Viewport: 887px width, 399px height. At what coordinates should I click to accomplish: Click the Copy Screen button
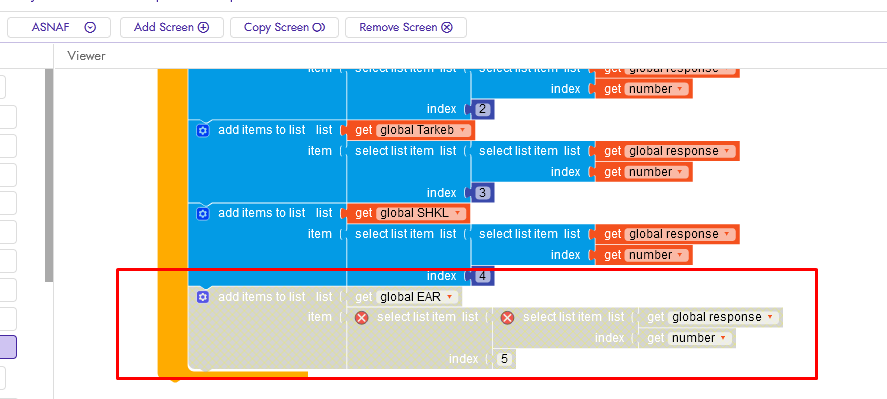(285, 27)
